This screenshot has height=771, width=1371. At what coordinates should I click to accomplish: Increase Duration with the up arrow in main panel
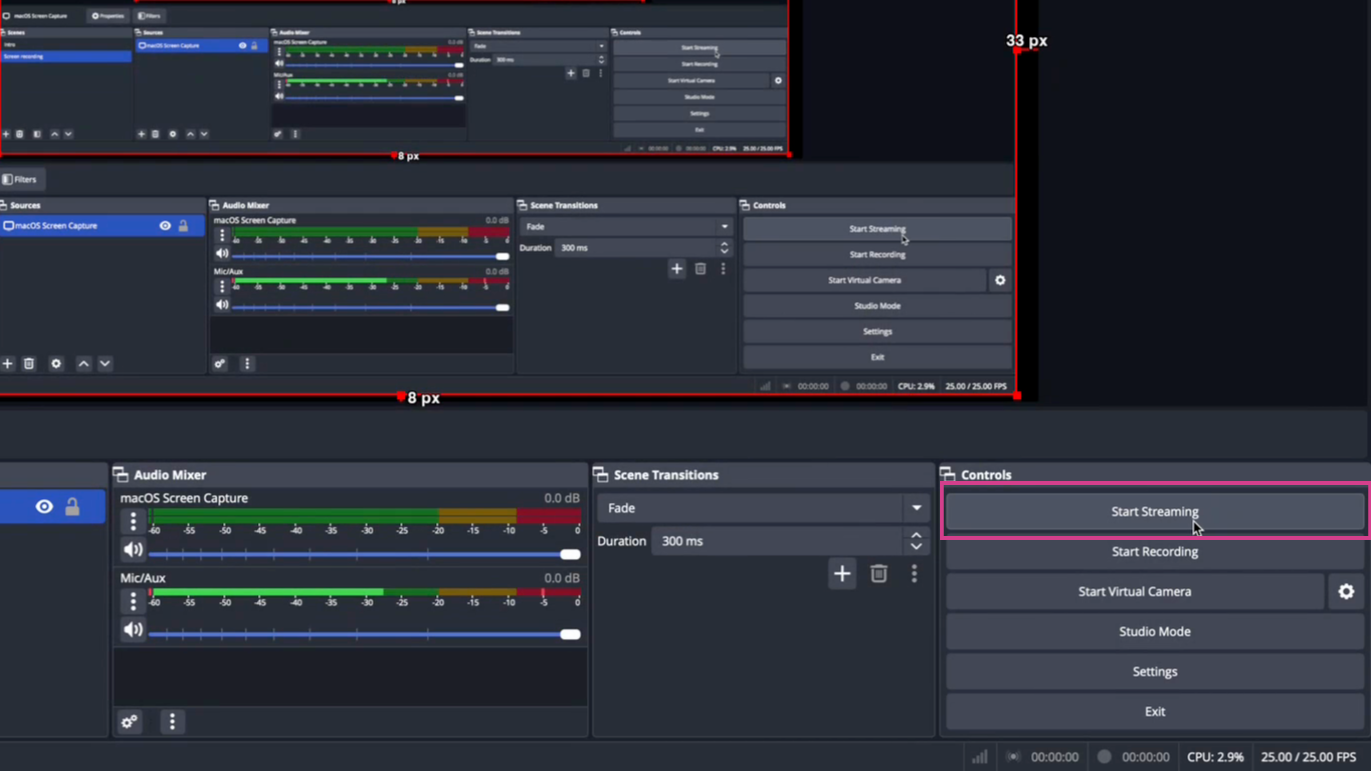(x=916, y=535)
